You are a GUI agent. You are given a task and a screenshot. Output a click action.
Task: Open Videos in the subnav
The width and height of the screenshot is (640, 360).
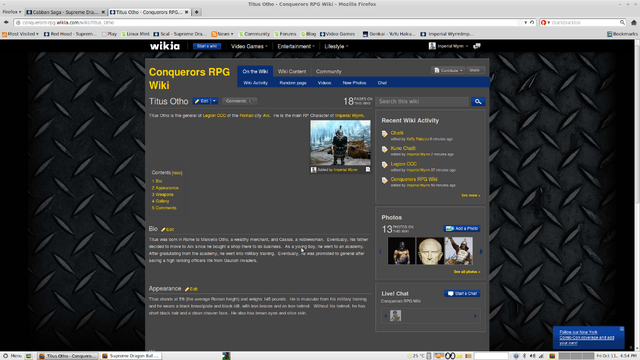coord(324,83)
